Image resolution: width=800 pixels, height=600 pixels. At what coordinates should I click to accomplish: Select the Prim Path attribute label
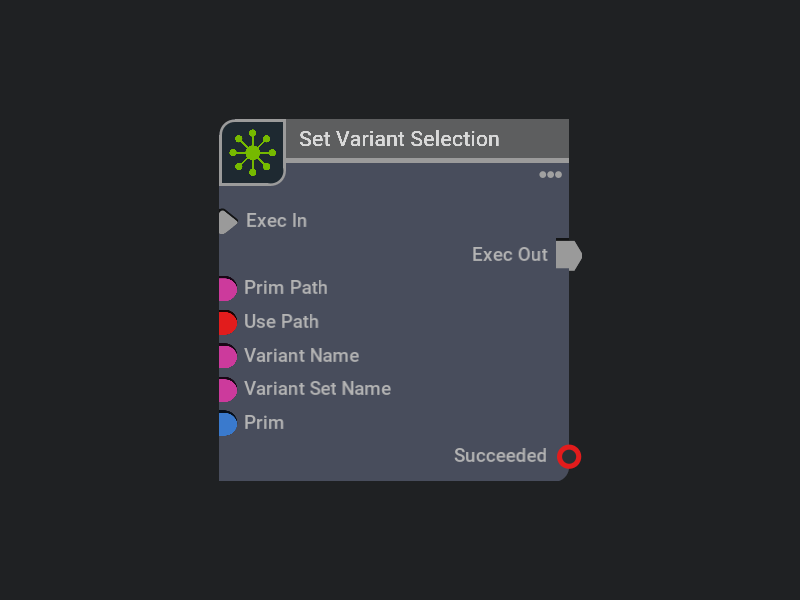pos(285,288)
